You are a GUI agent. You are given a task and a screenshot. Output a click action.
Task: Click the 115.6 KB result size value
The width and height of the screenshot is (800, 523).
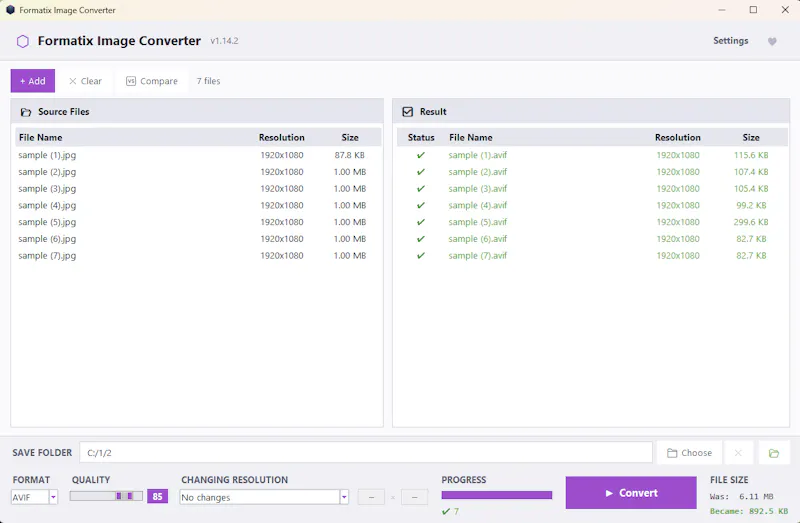[x=751, y=155]
